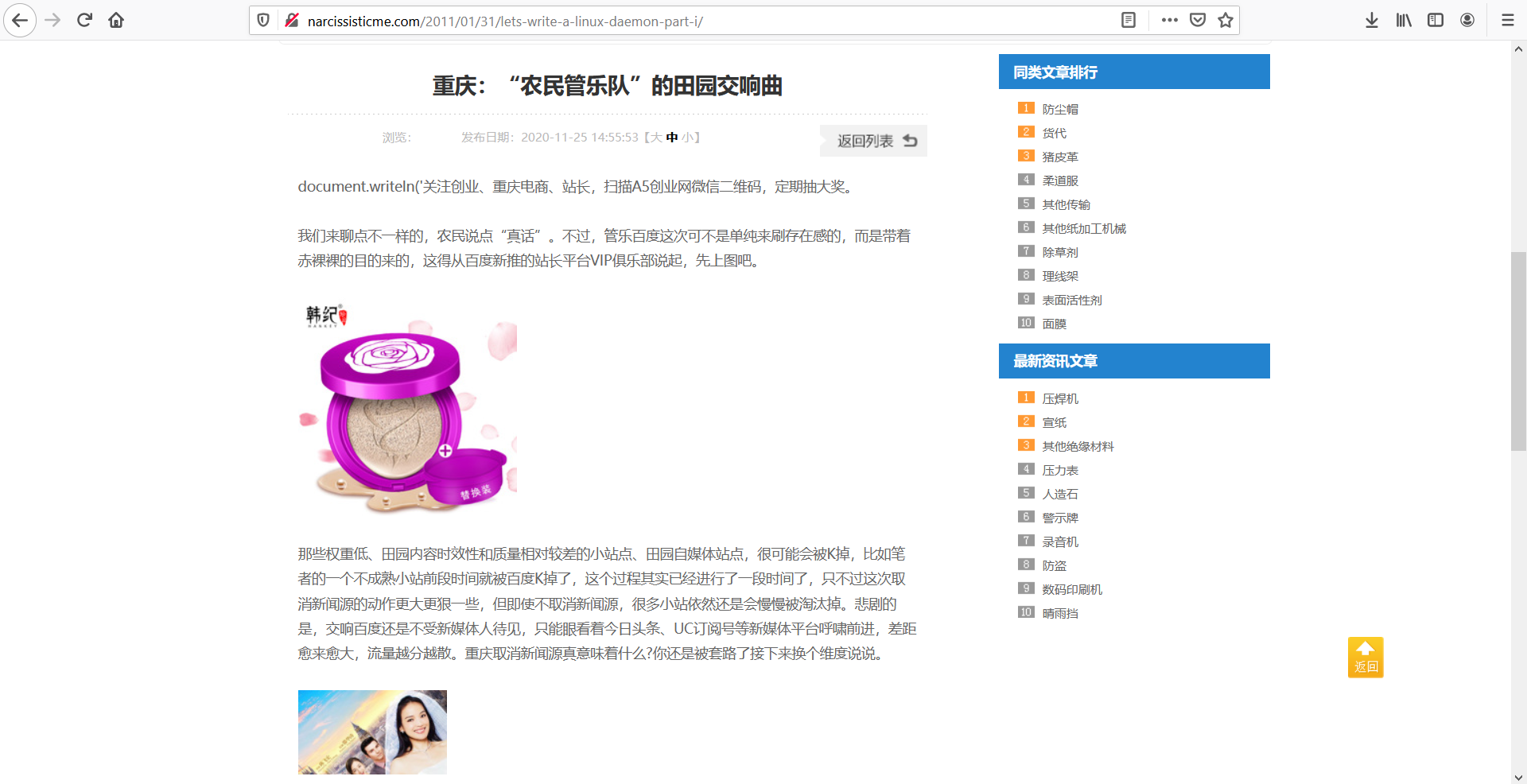Open the browser hamburger menu

1507,20
